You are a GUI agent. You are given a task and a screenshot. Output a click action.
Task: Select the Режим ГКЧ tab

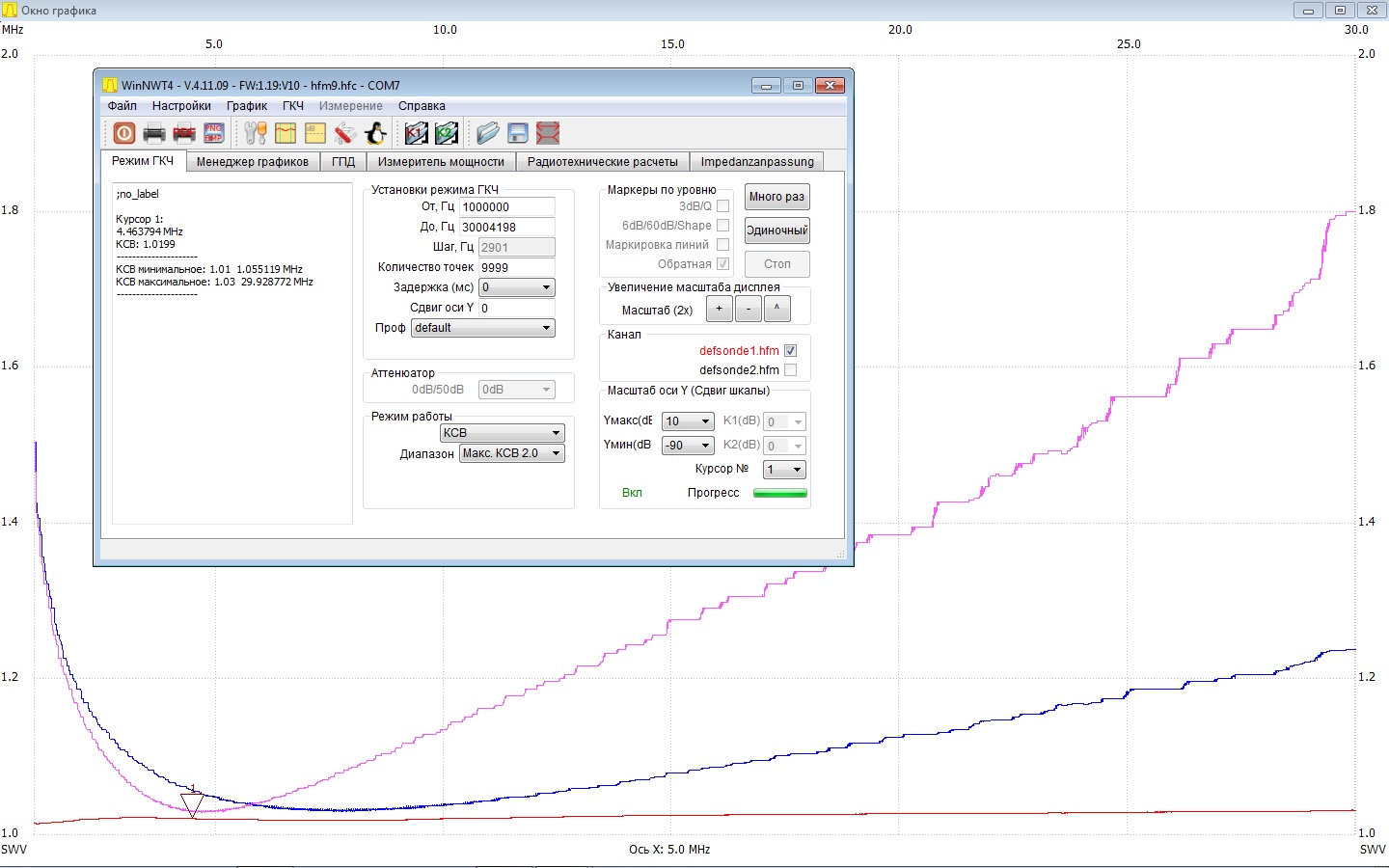(x=143, y=161)
